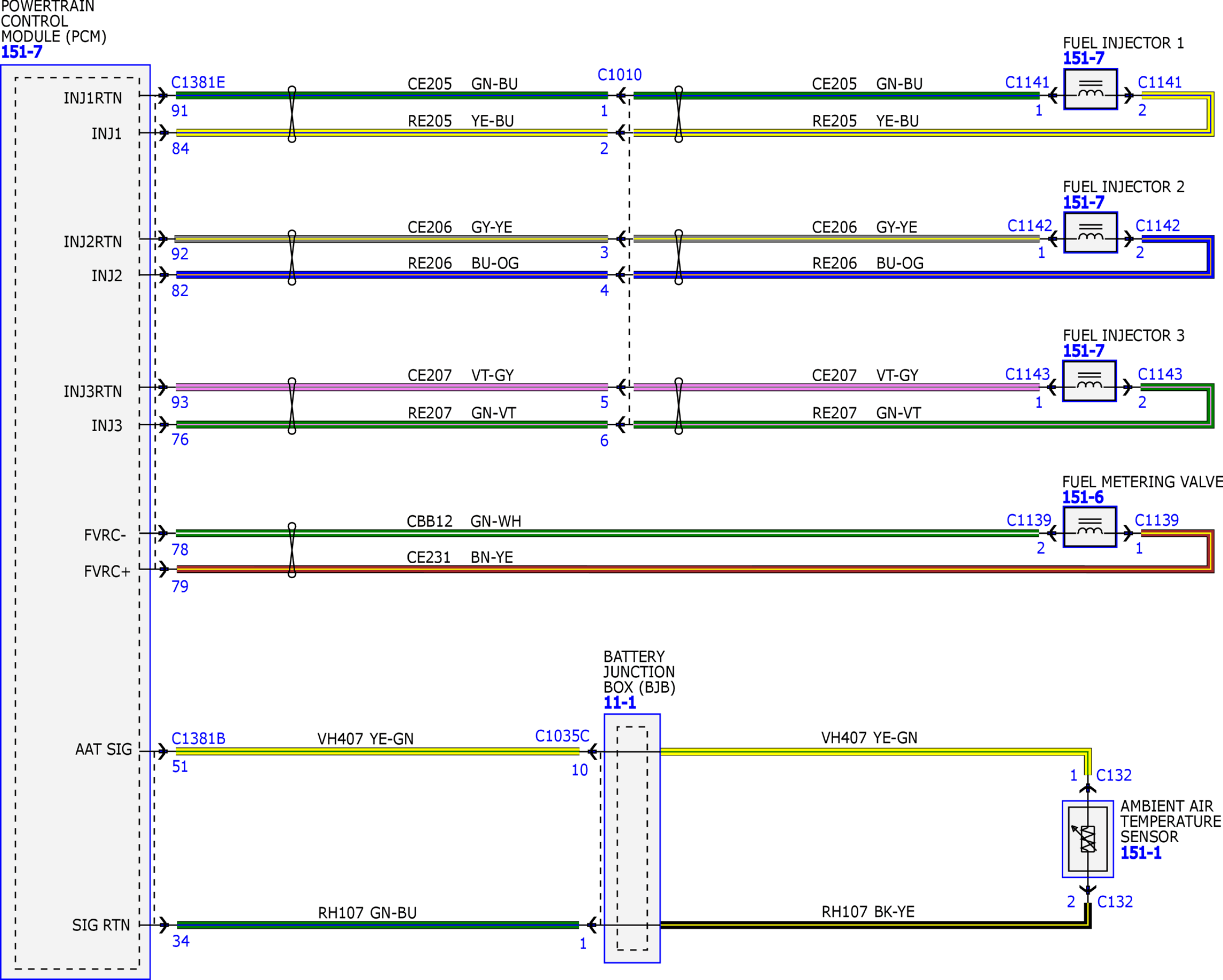
Task: Click the twisted pair marker on CE205 wire near PCM
Action: tap(292, 114)
